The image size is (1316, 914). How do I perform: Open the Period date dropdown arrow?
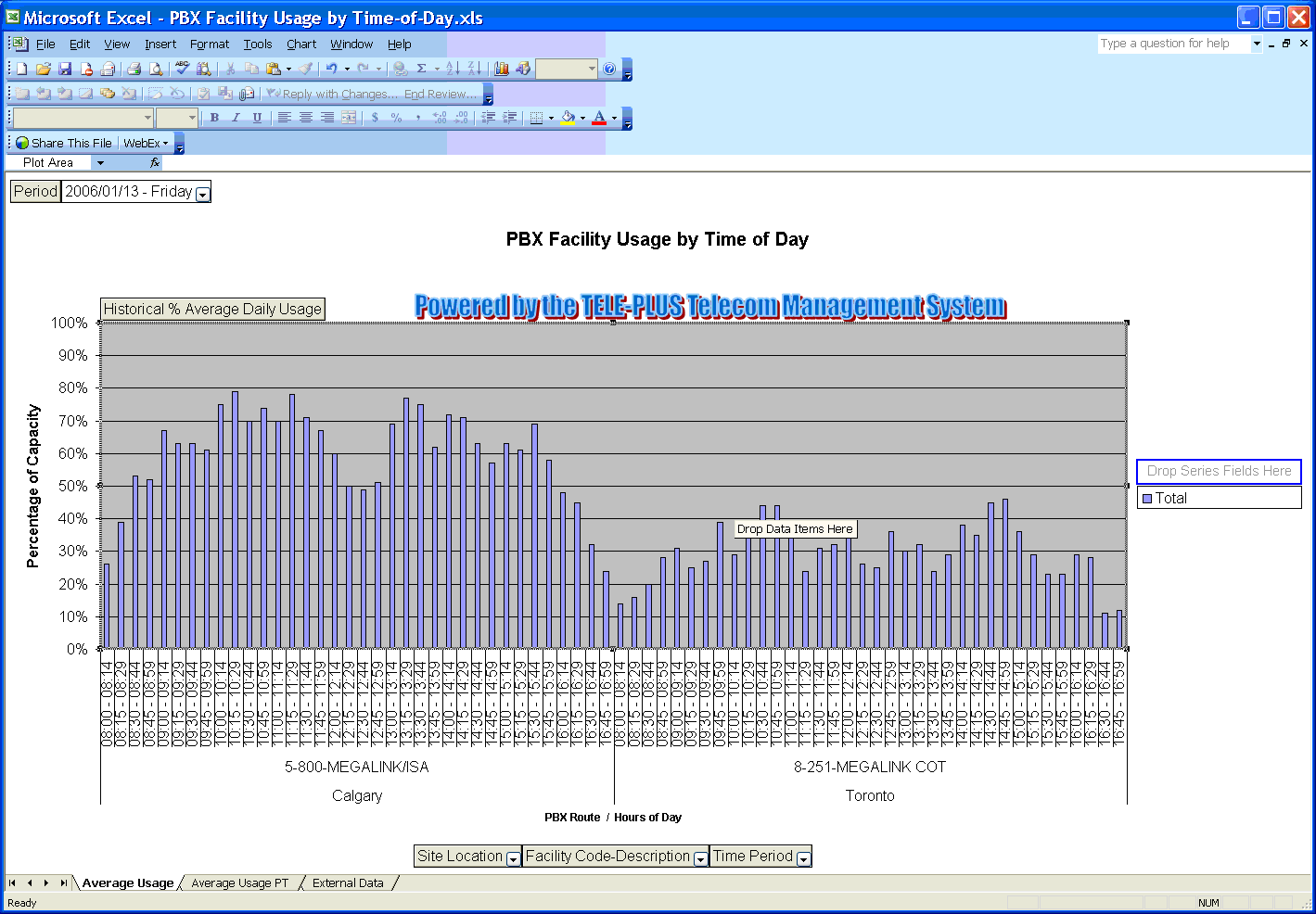(x=203, y=194)
